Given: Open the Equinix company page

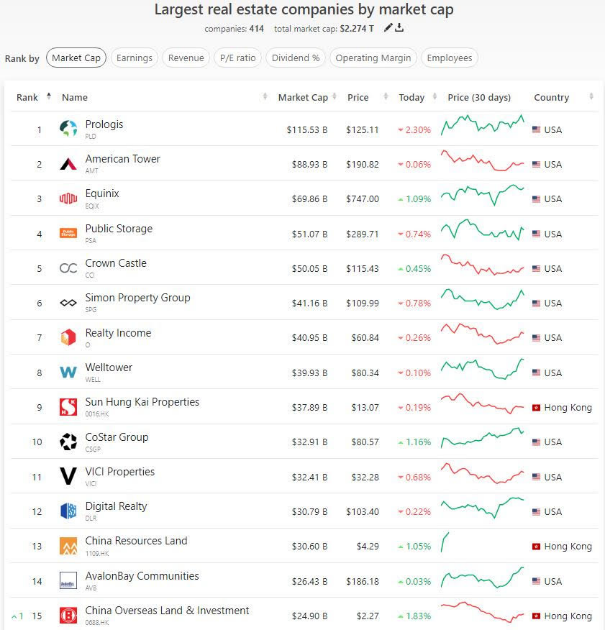Looking at the screenshot, I should 102,194.
